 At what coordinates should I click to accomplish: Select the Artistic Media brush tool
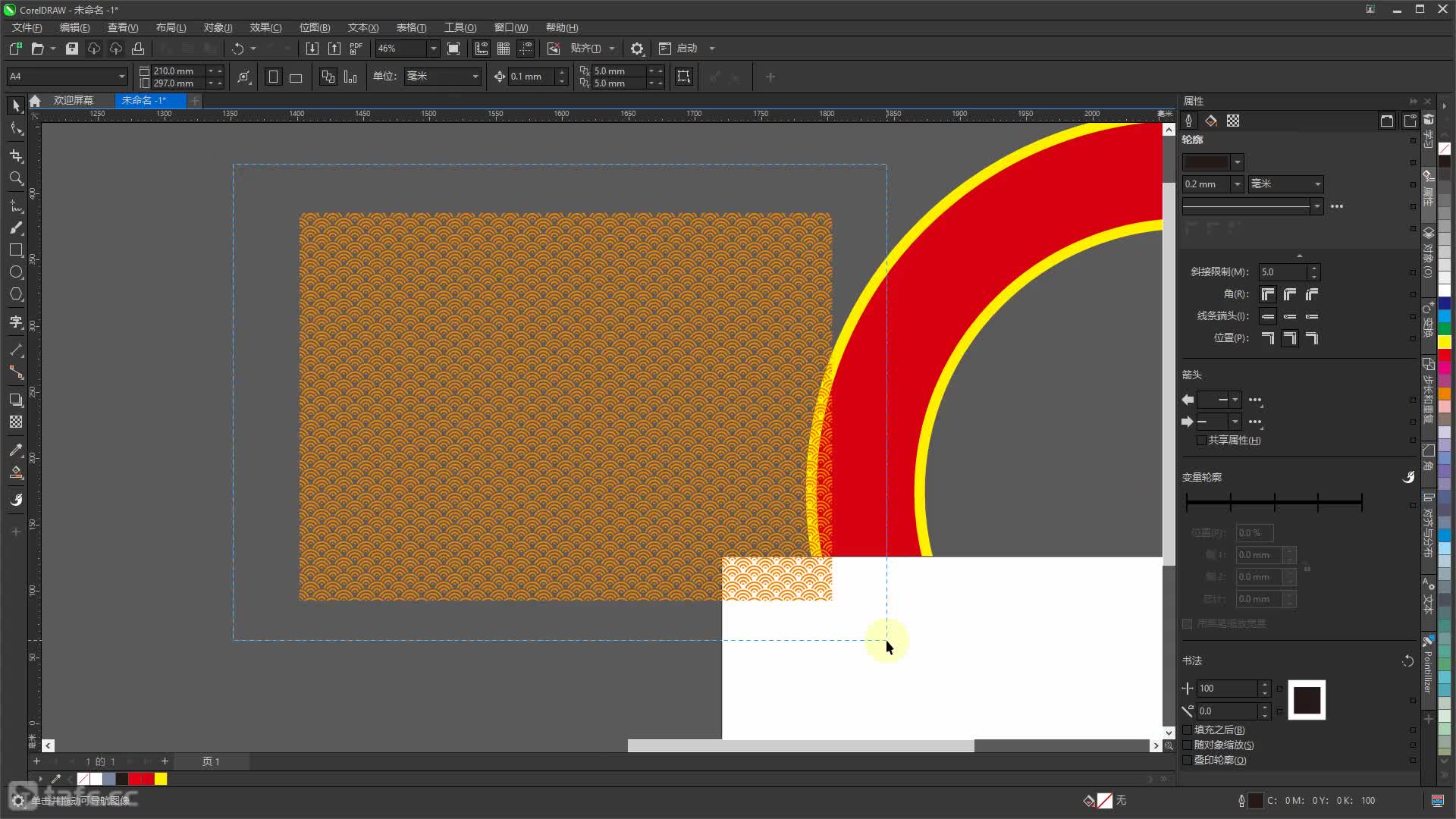tap(16, 228)
